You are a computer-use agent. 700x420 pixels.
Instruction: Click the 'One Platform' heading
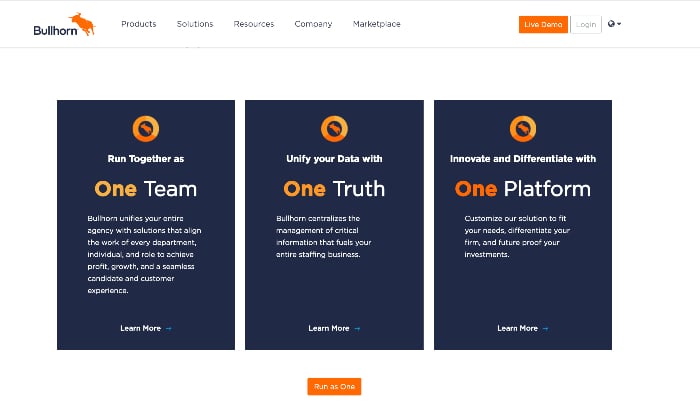coord(523,189)
